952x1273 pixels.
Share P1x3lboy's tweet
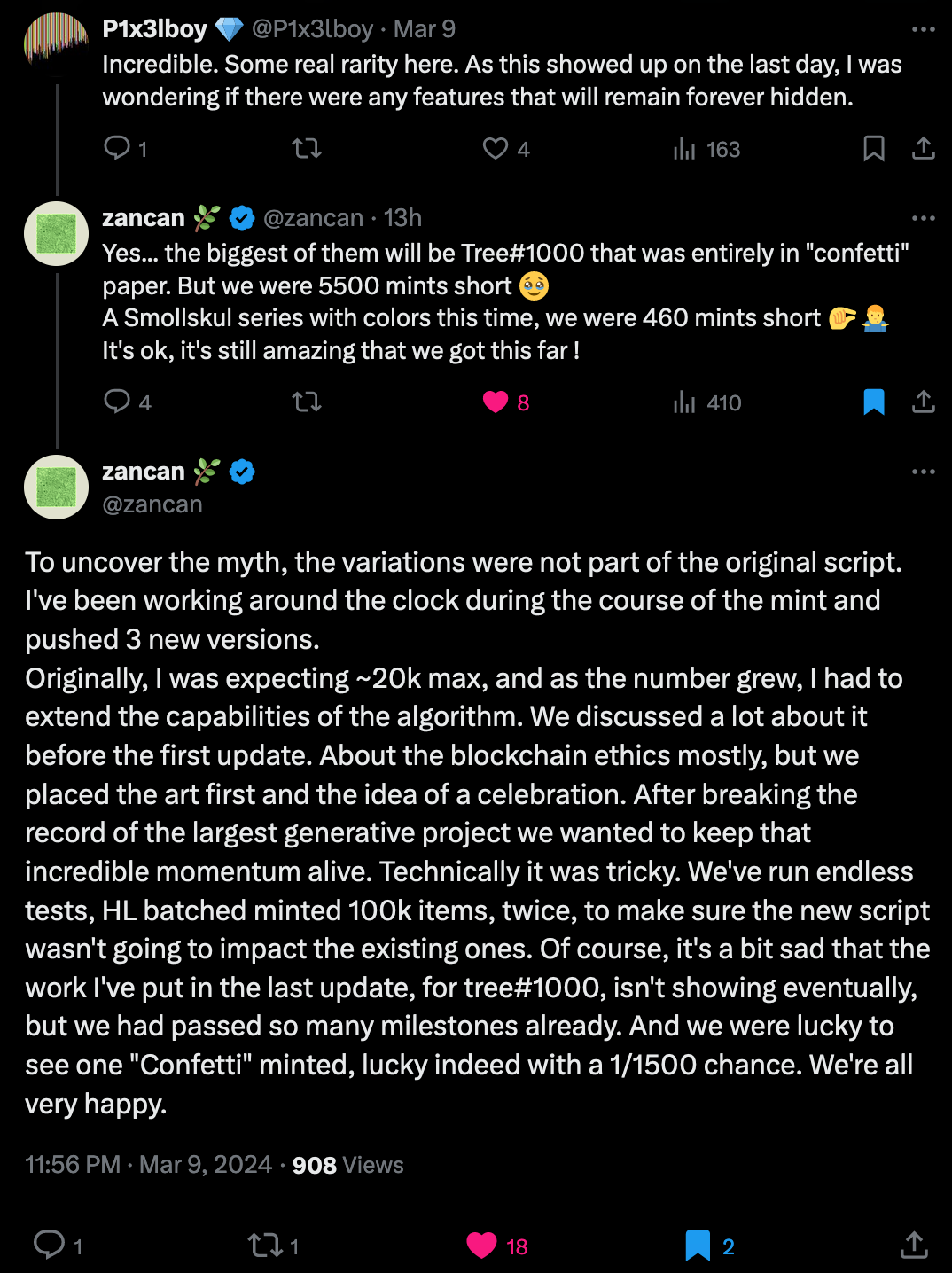[x=924, y=148]
